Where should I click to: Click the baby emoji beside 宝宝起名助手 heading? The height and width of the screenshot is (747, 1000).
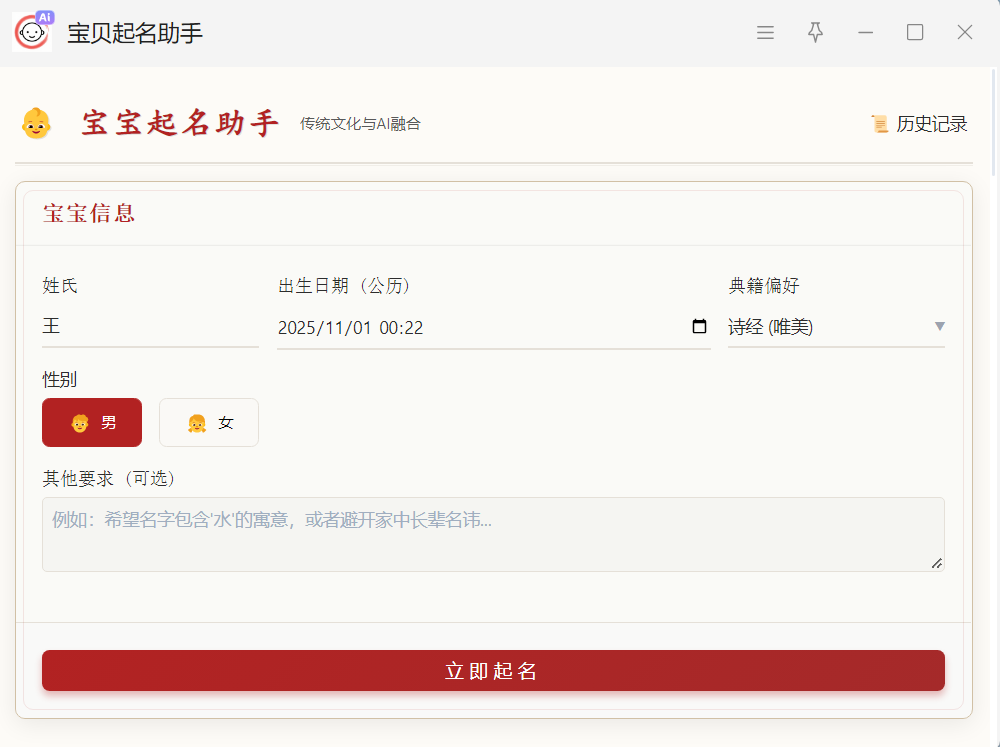point(36,124)
